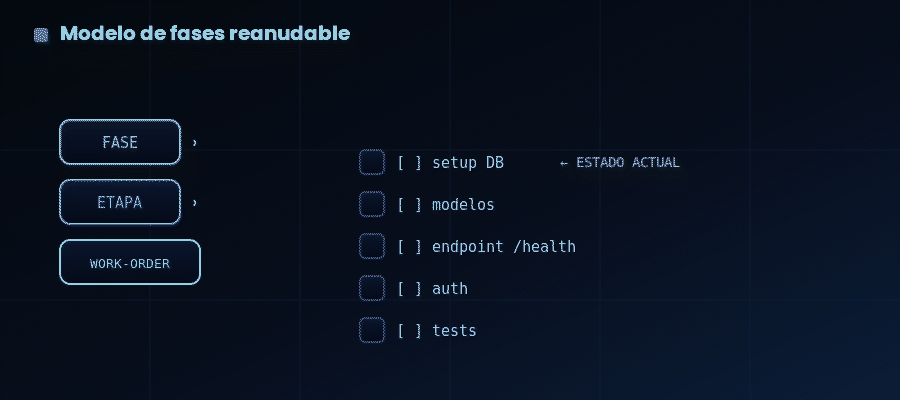Expand the chevron next to FASE
This screenshot has width=900, height=400.
point(195,142)
